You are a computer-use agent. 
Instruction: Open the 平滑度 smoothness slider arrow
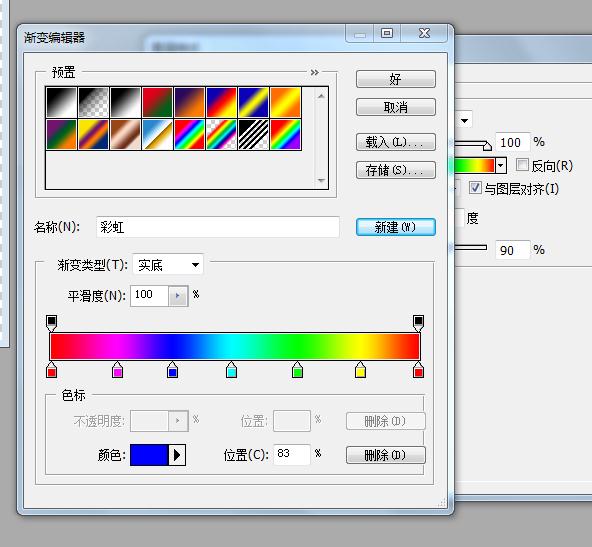[x=178, y=296]
